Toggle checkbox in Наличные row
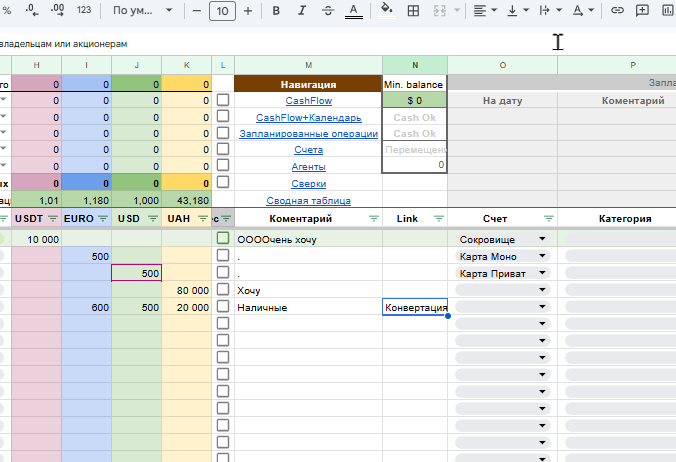676x462 pixels. [x=223, y=306]
